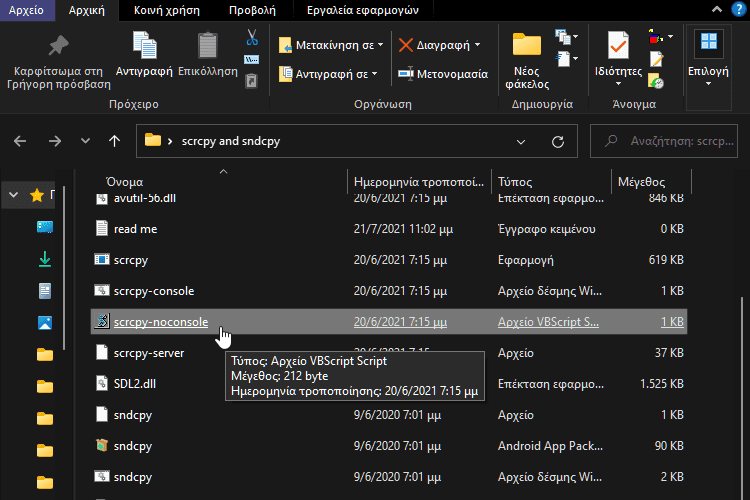Click the scrcpy-noconsole VBScript file
The width and height of the screenshot is (750, 500).
click(388, 322)
